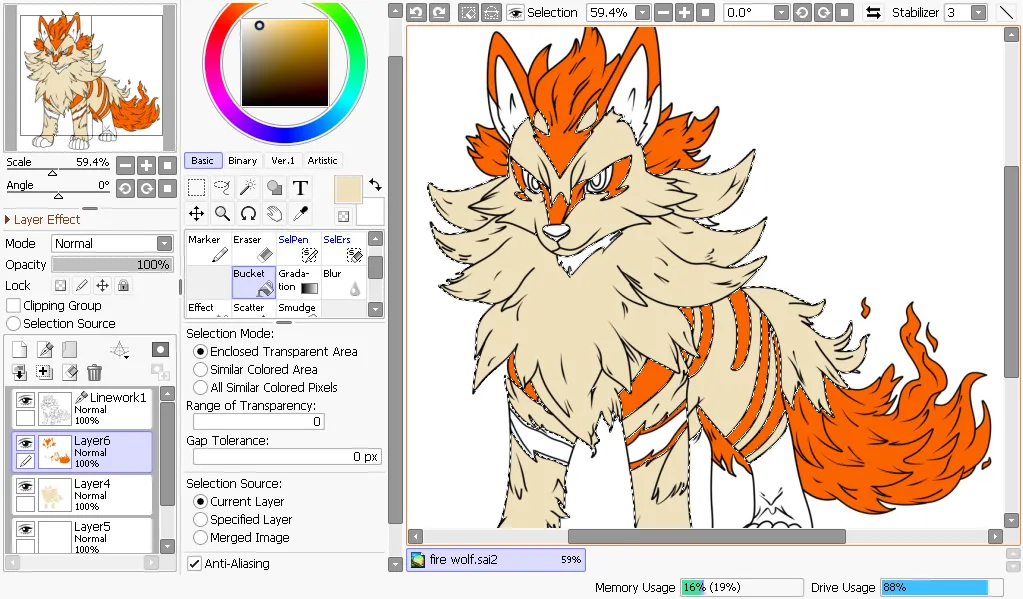The width and height of the screenshot is (1023, 599).
Task: Open the perspective ruler icon menu
Action: (x=119, y=350)
